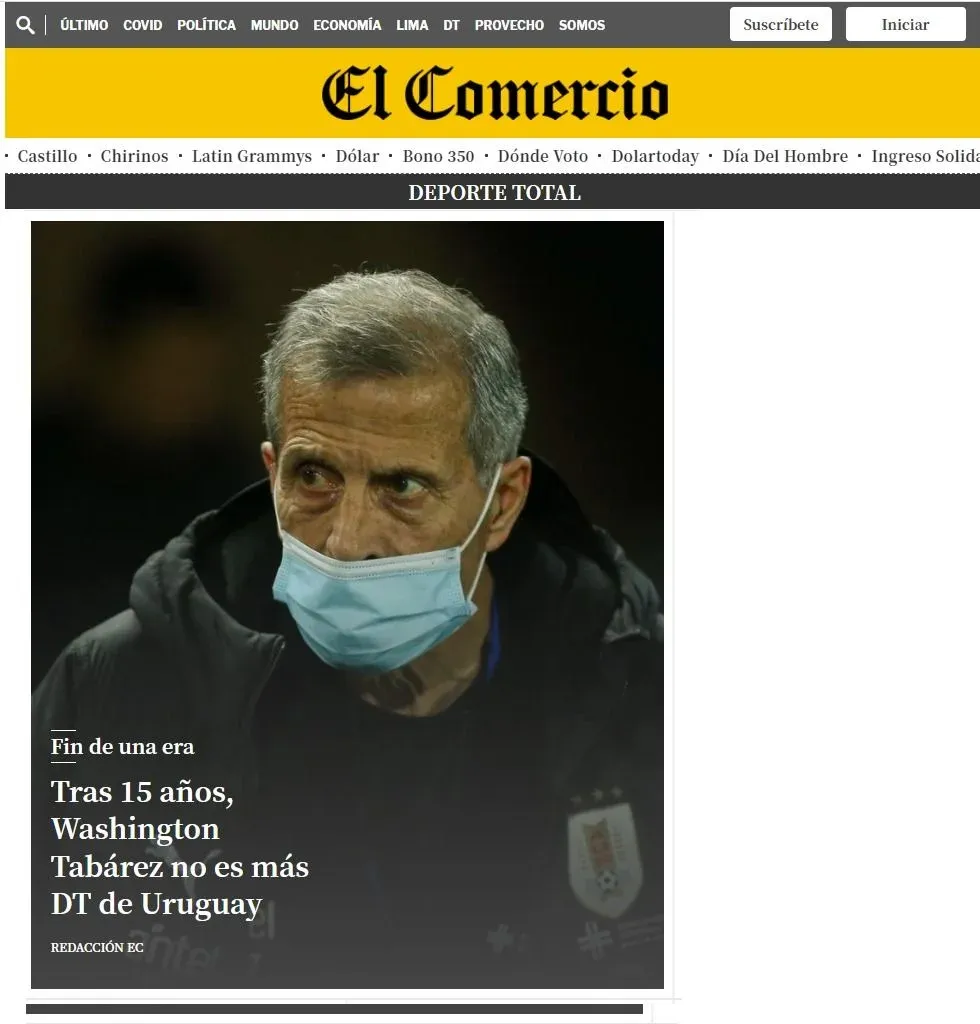Open the Washington Tabárez headline article
980x1024 pixels.
point(180,848)
